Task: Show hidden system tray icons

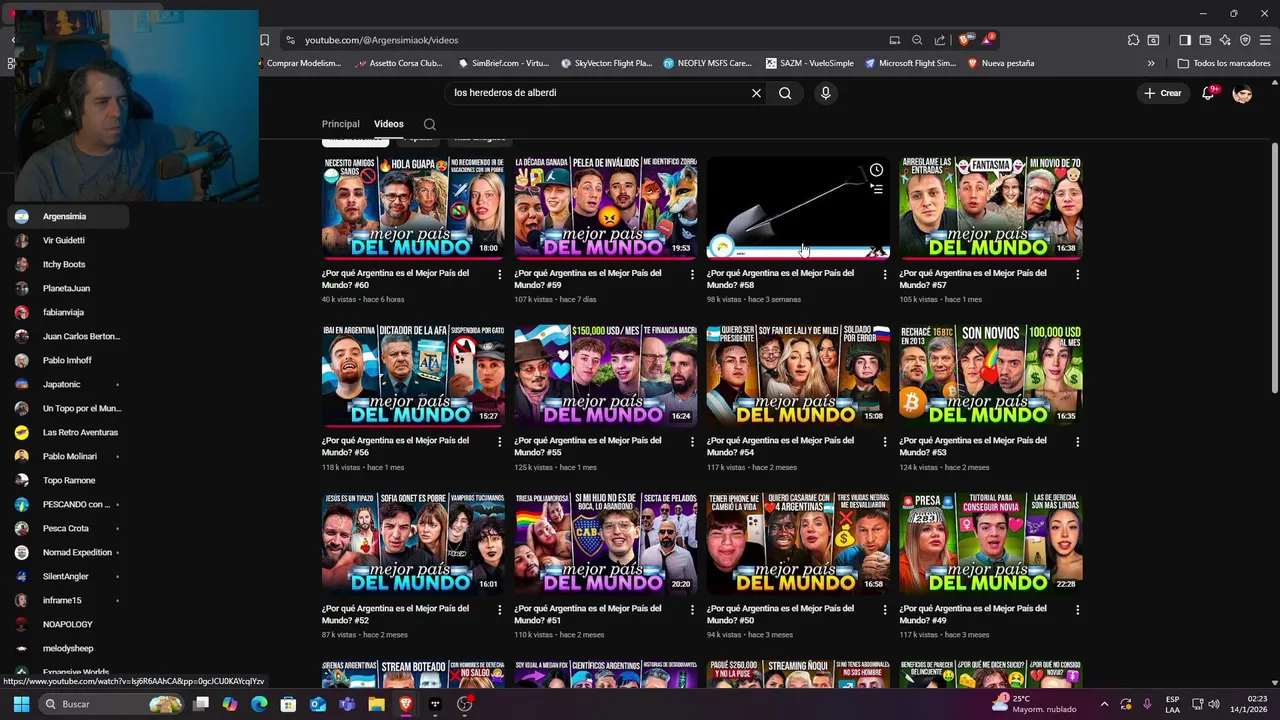Action: point(1104,704)
